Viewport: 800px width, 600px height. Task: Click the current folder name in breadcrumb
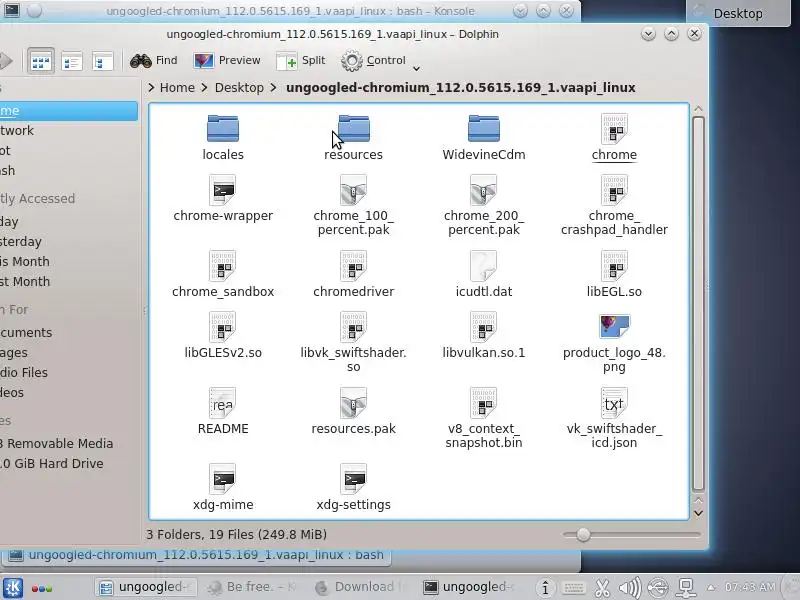point(461,88)
